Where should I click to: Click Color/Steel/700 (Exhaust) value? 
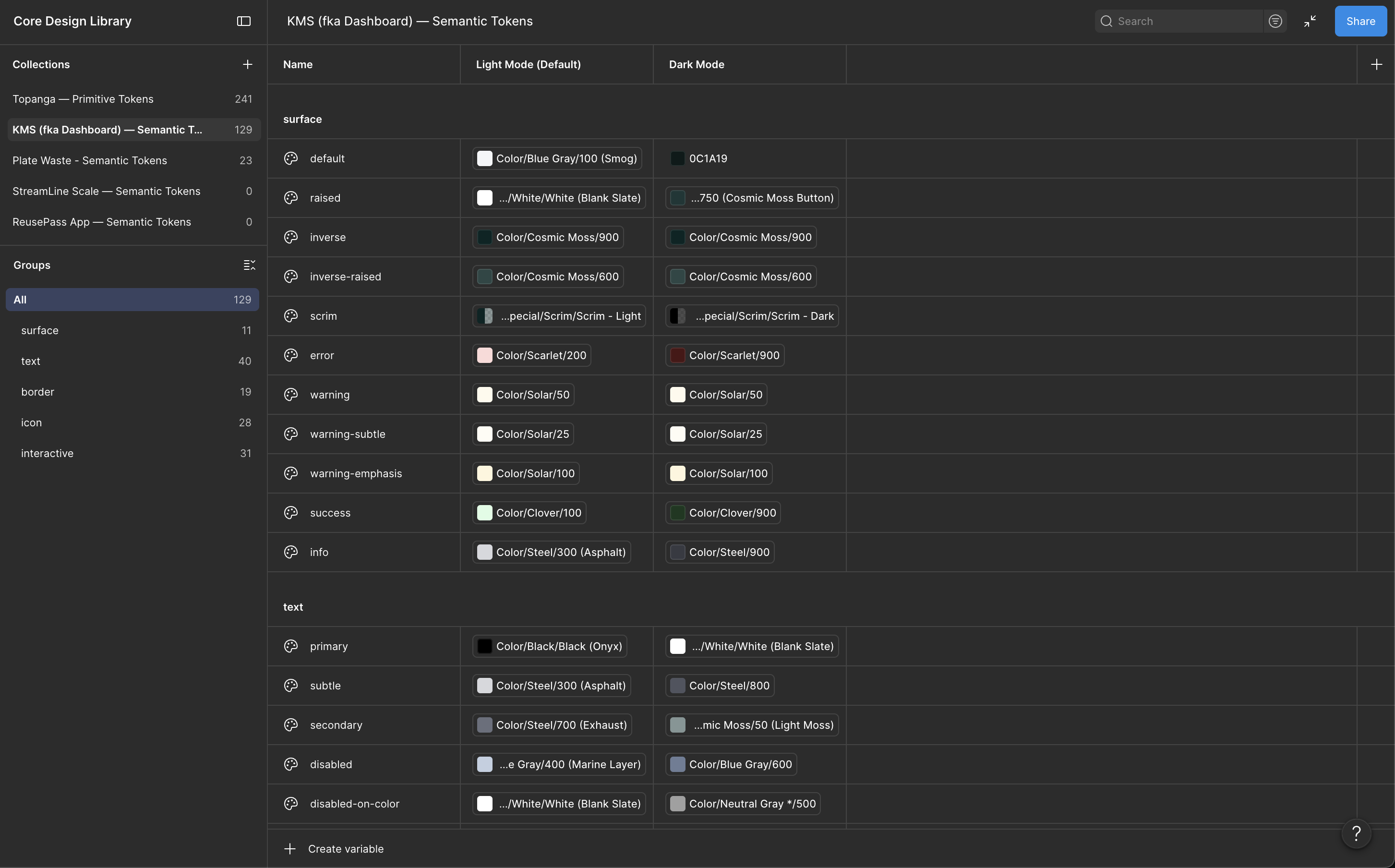[552, 725]
